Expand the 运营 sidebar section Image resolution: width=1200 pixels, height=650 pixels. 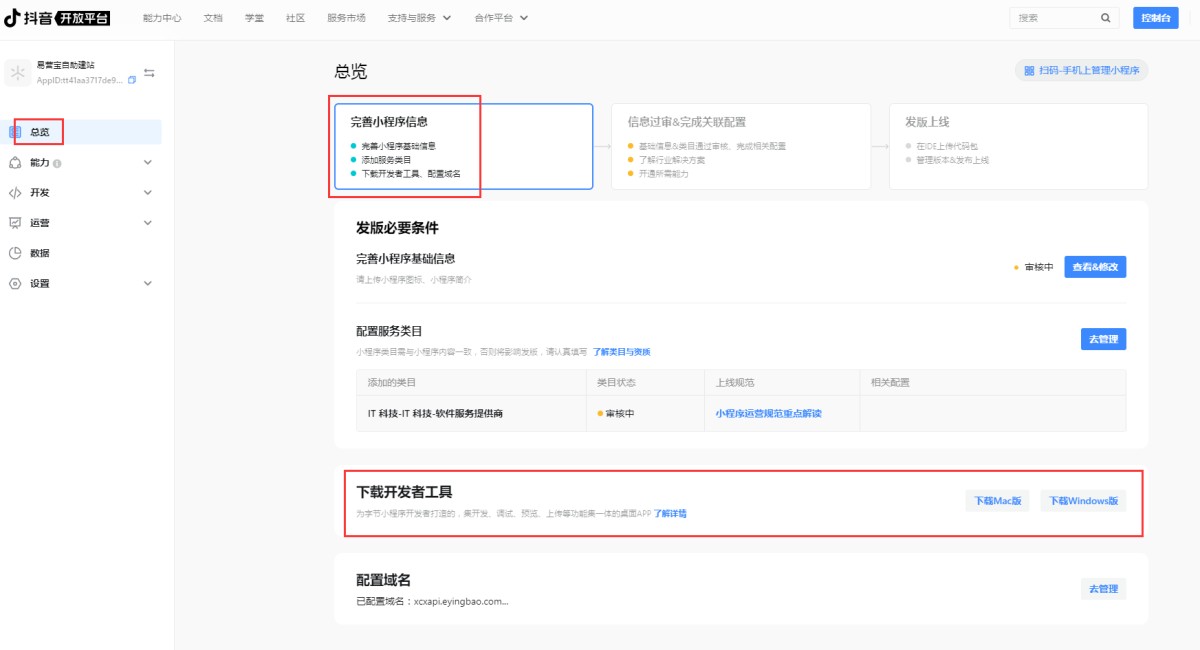pos(148,223)
